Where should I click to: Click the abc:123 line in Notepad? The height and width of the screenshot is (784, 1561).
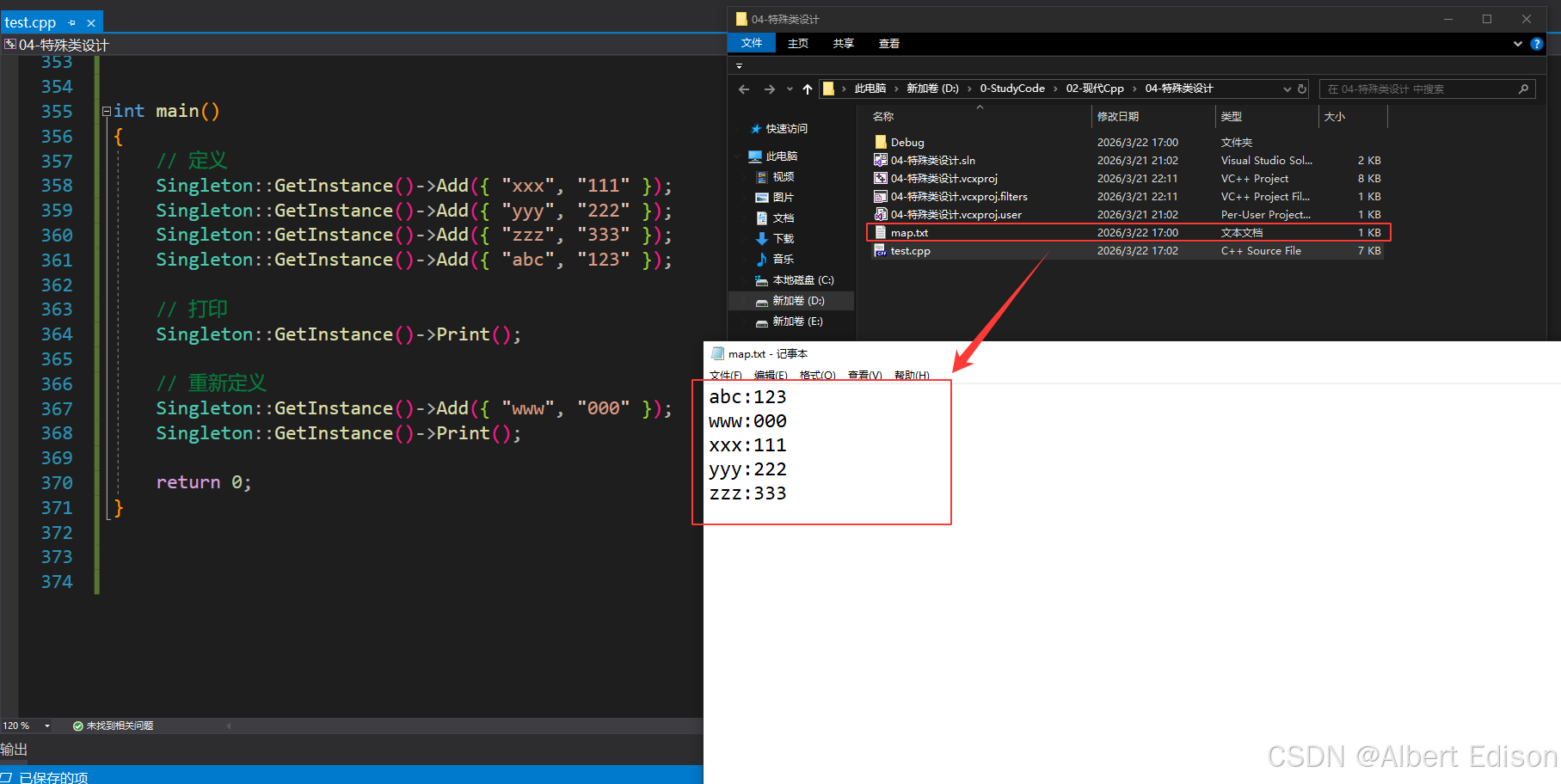(747, 396)
